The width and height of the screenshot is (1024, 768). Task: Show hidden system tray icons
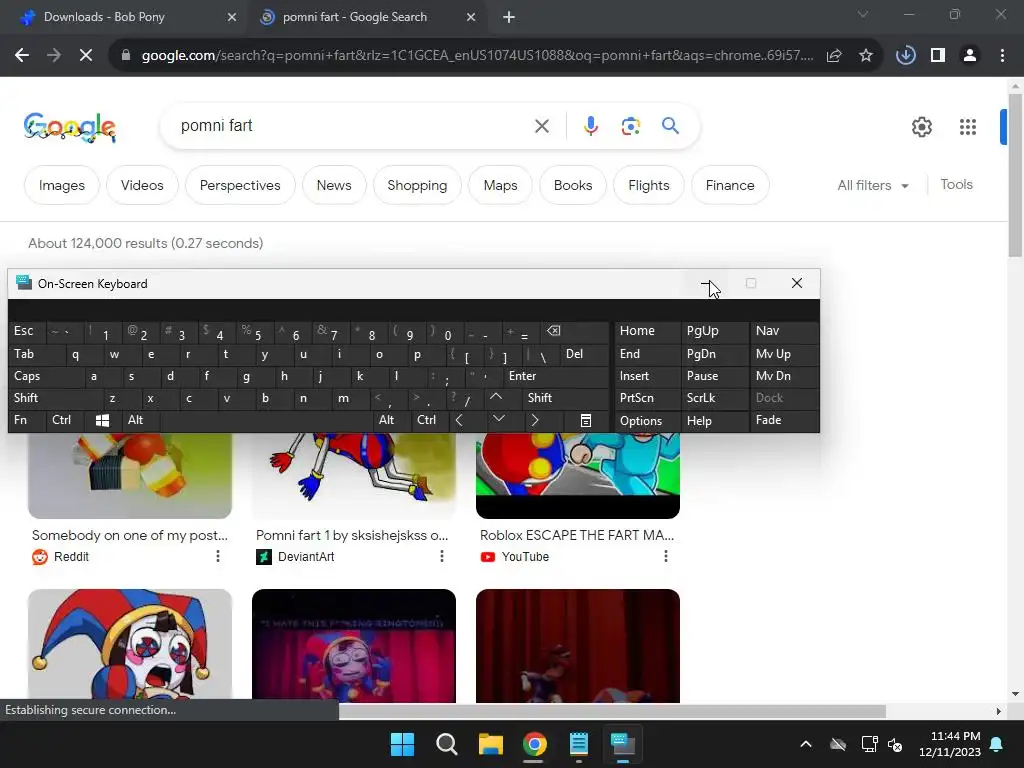point(806,744)
